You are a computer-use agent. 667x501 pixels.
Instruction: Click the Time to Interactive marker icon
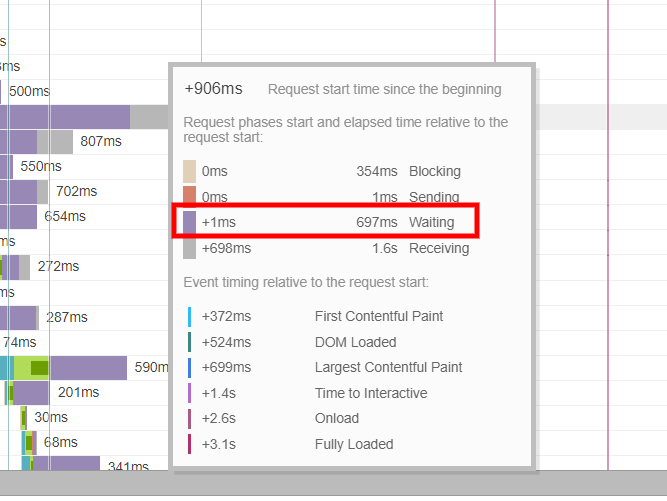coord(190,393)
